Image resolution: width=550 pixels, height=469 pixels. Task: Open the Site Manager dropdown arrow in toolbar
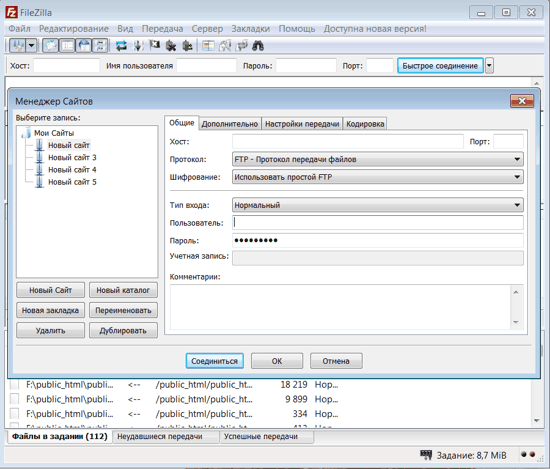[x=31, y=46]
